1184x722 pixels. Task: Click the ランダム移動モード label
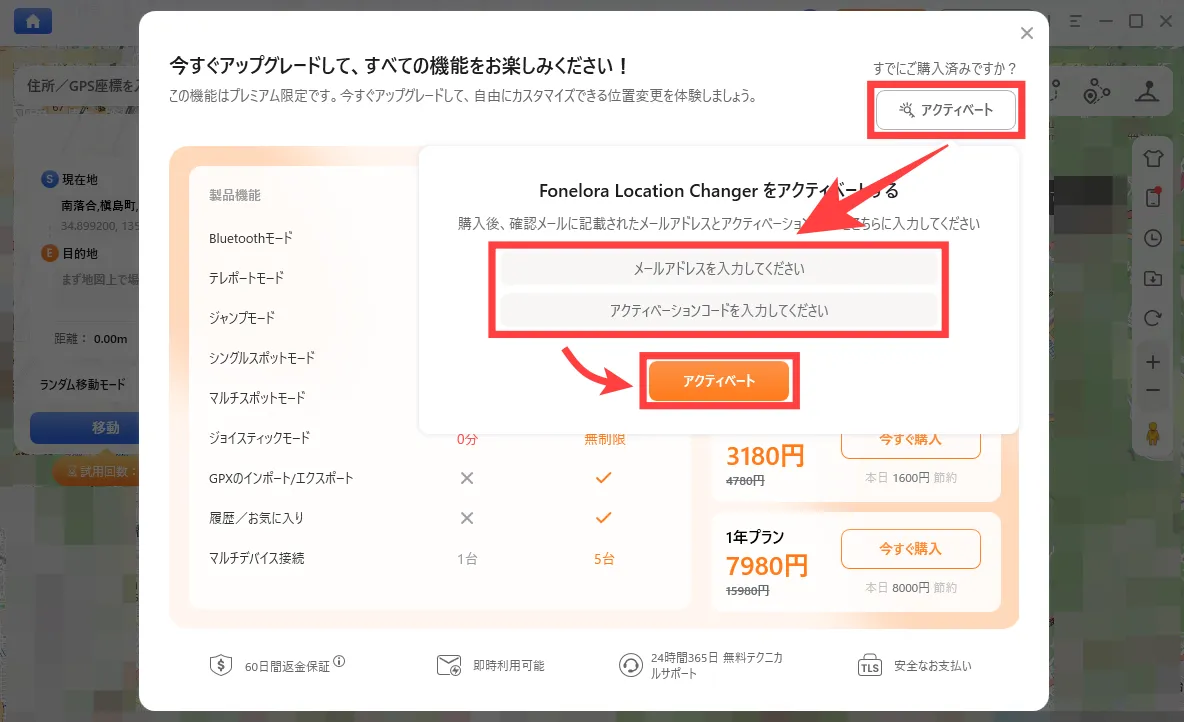tap(82, 384)
